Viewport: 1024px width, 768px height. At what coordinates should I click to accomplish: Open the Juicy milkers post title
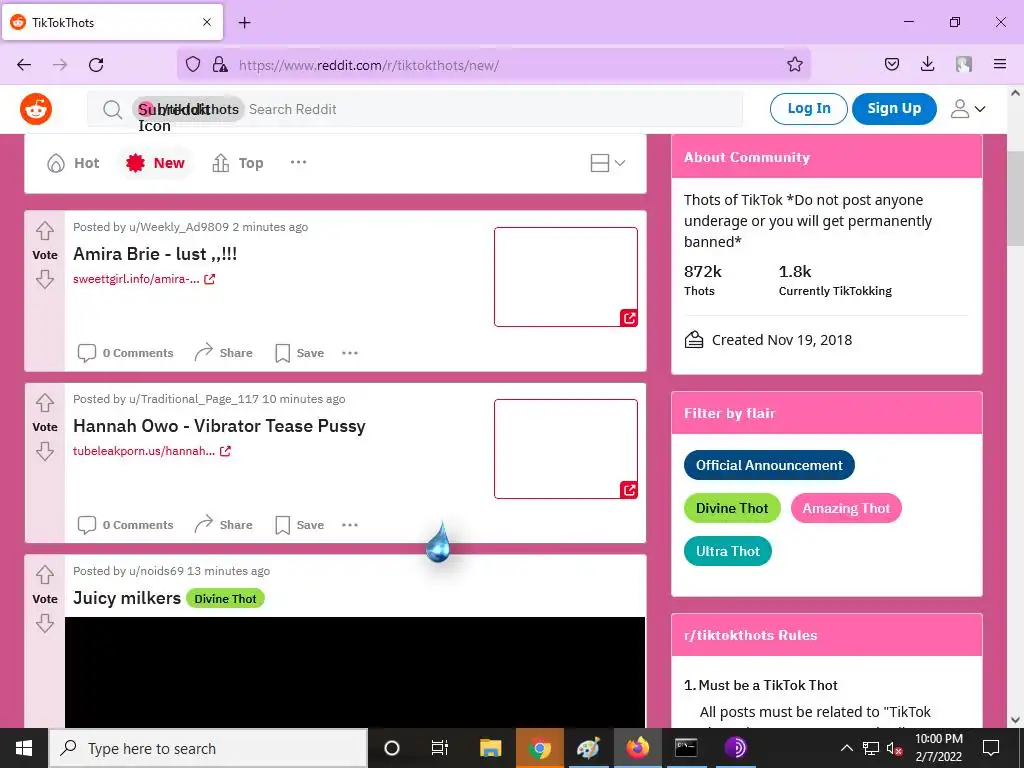coord(127,598)
